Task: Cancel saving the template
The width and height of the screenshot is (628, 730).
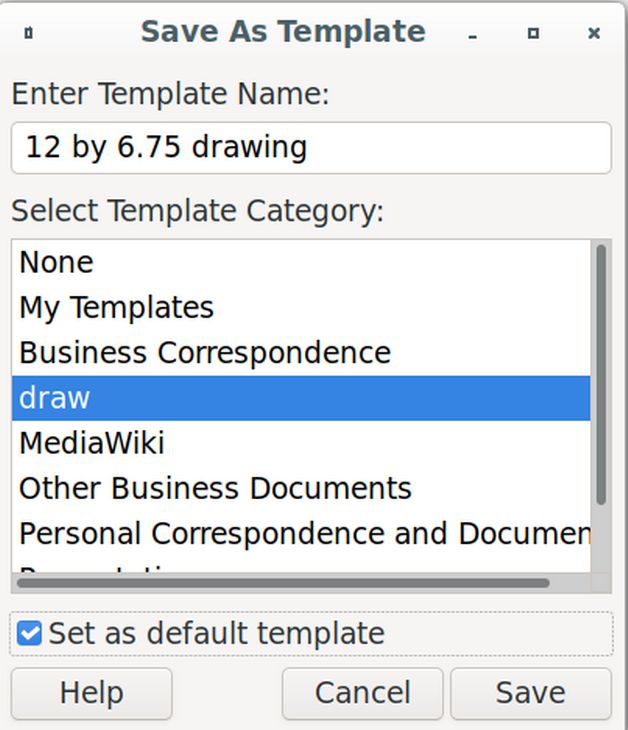Action: pyautogui.click(x=362, y=693)
